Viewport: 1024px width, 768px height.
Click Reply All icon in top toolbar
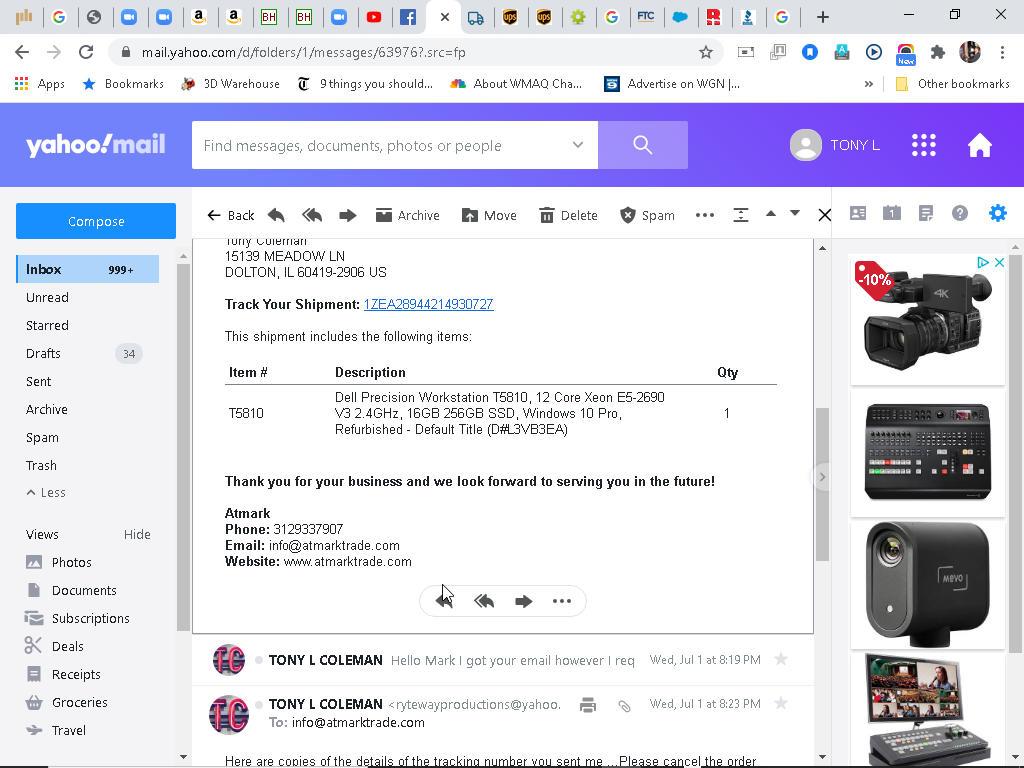pyautogui.click(x=312, y=215)
